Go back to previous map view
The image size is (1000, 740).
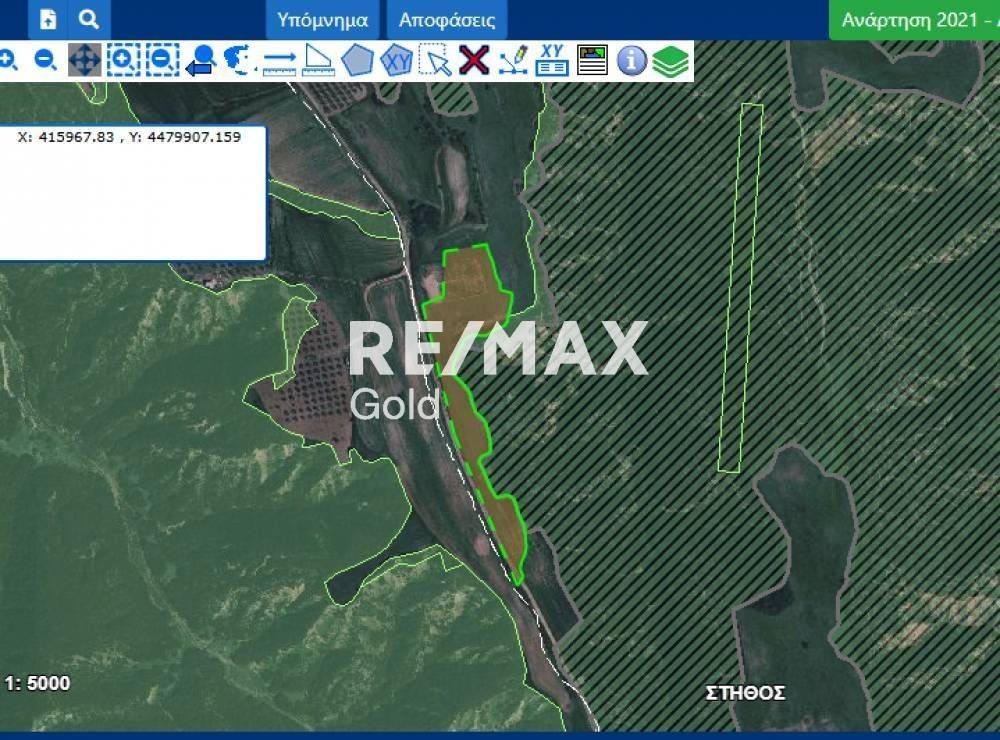(201, 60)
